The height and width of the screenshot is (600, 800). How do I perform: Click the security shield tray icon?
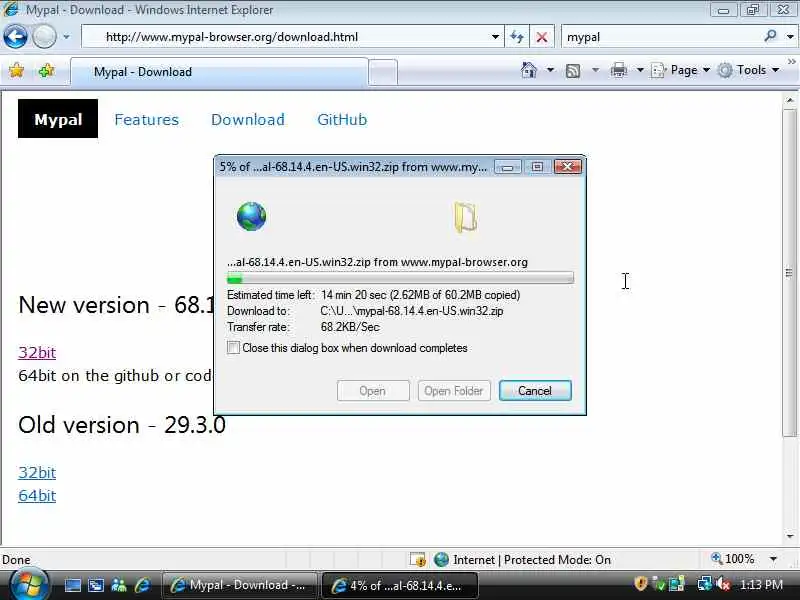tap(640, 583)
